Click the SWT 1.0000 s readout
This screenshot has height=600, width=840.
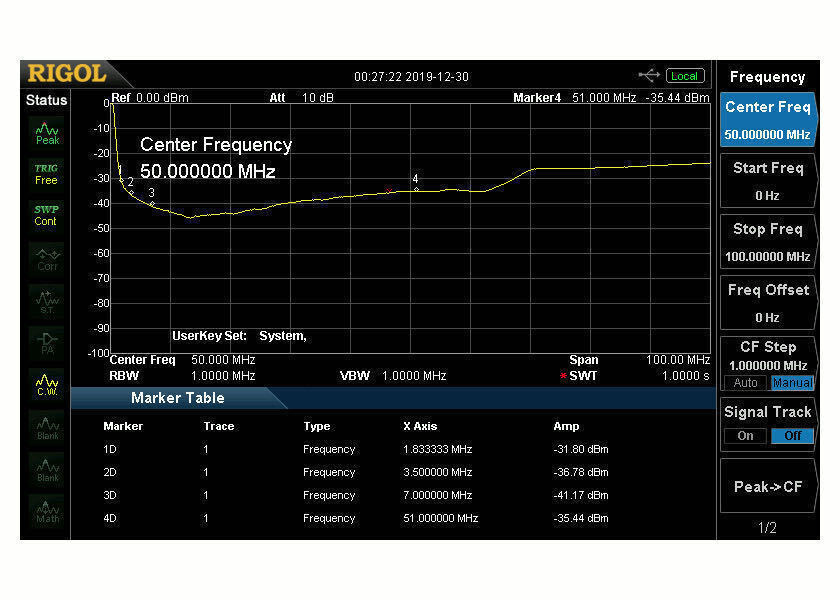point(640,376)
